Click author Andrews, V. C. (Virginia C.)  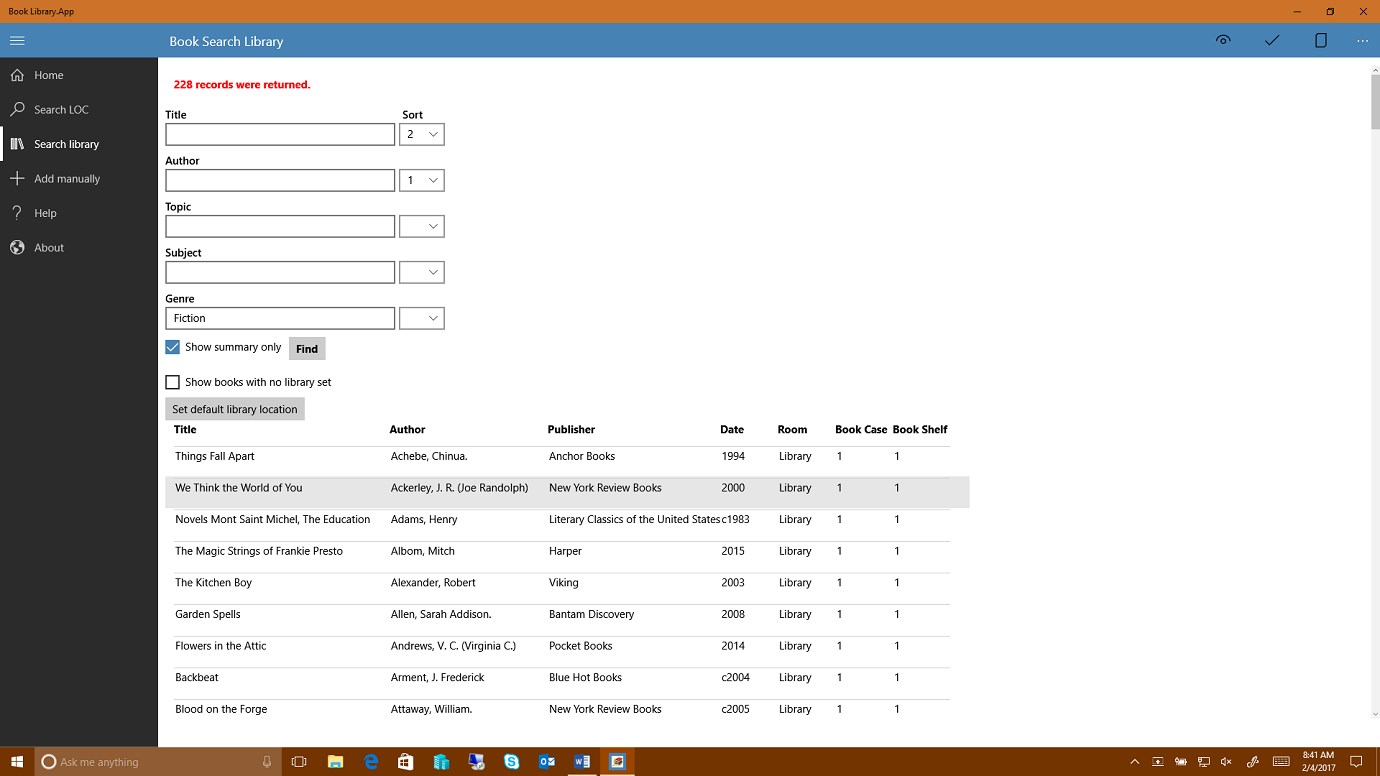453,646
